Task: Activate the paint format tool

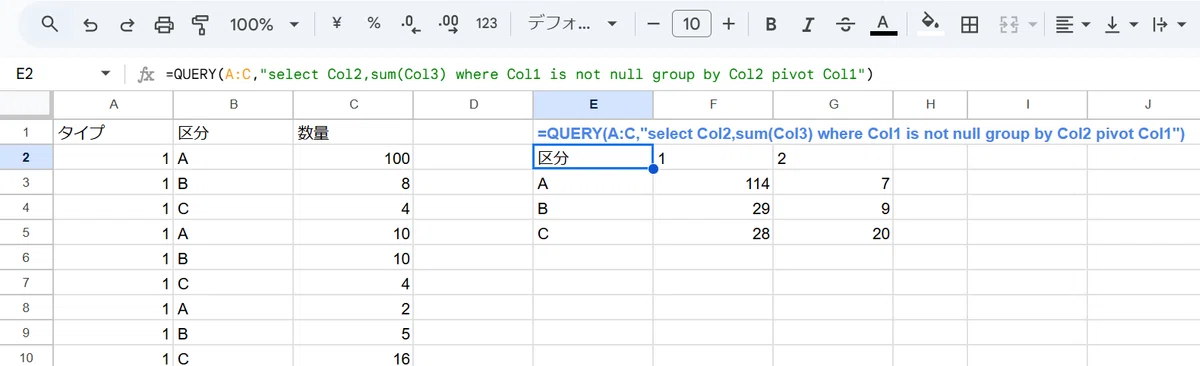Action: [200, 24]
